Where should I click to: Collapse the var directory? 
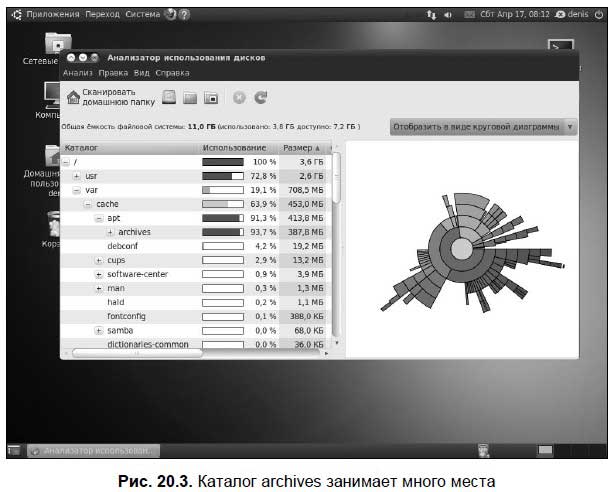77,190
